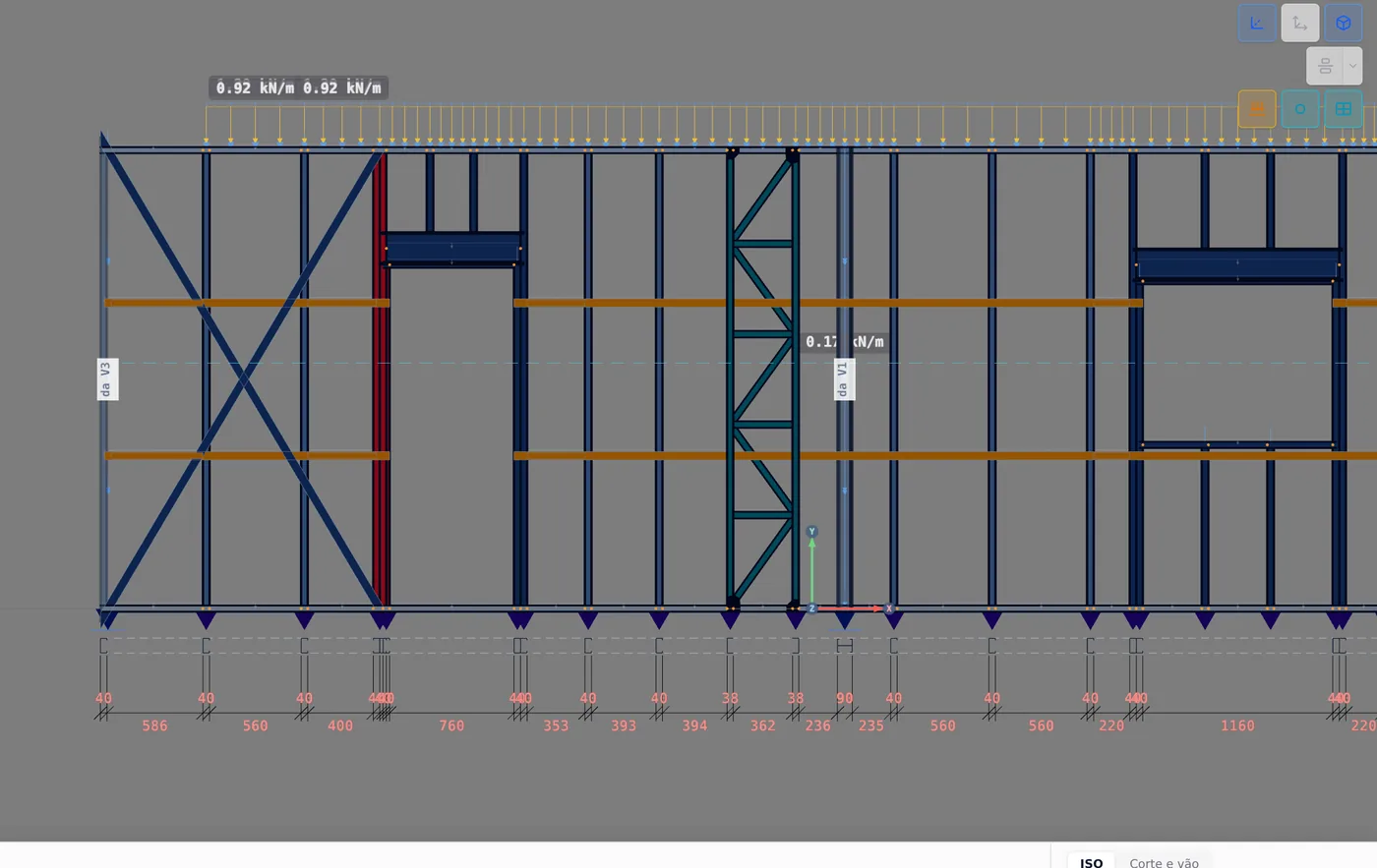This screenshot has height=868, width=1377.
Task: Click the 586 dimension value
Action: [154, 725]
